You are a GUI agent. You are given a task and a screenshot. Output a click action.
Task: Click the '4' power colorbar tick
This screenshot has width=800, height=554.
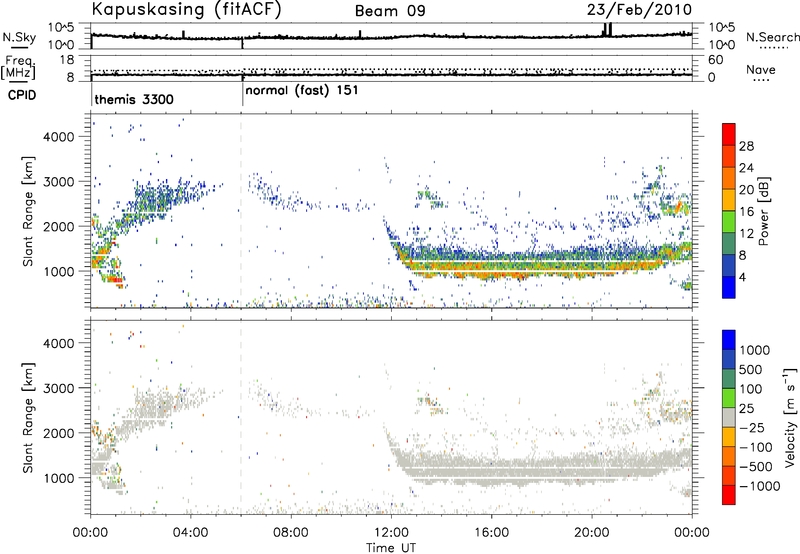[742, 277]
